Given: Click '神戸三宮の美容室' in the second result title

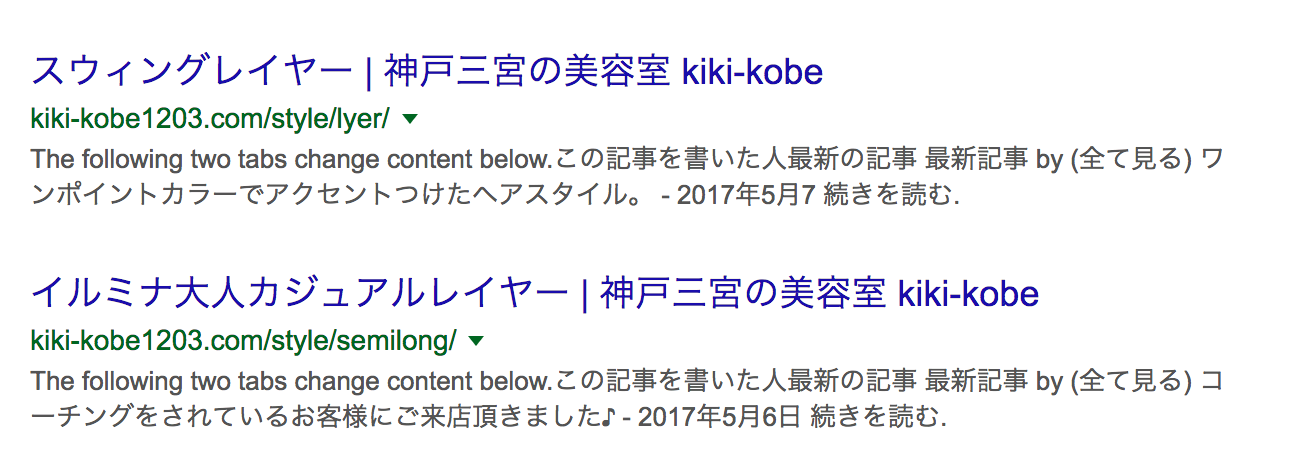Looking at the screenshot, I should coord(744,293).
